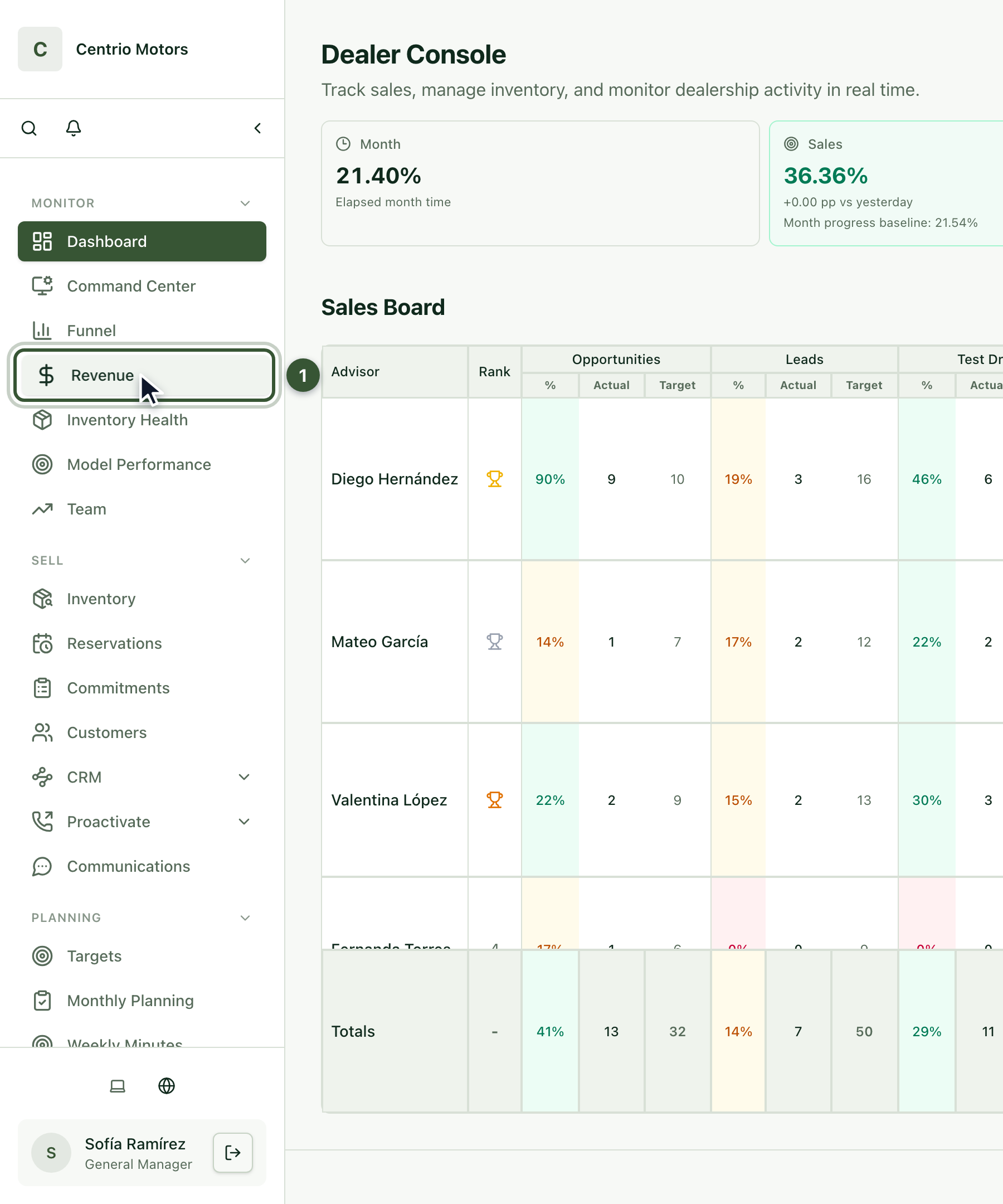
Task: Open Customers people icon
Action: (42, 733)
